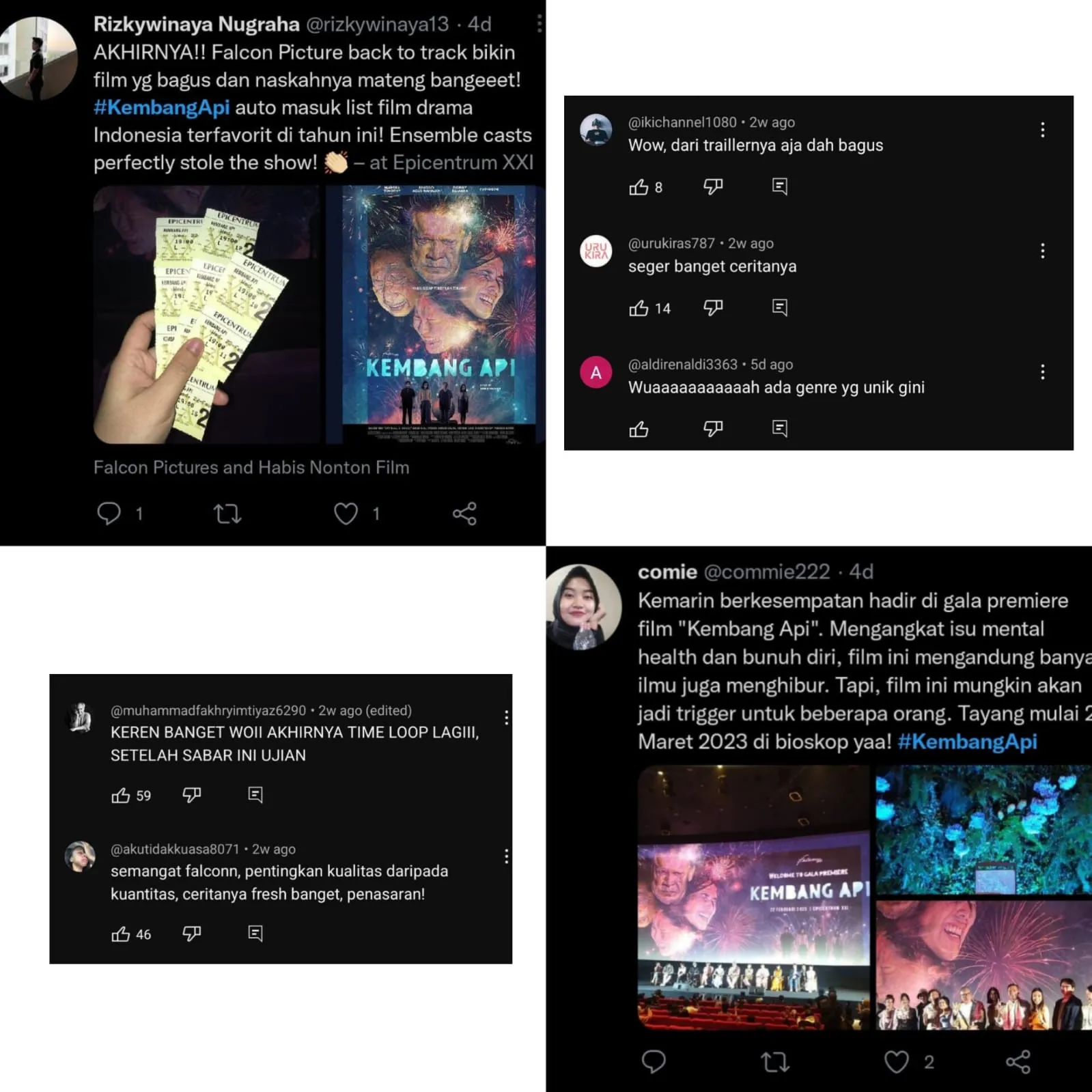The image size is (1092, 1092).
Task: Share comie's tweet via share icon
Action: 1018,1062
